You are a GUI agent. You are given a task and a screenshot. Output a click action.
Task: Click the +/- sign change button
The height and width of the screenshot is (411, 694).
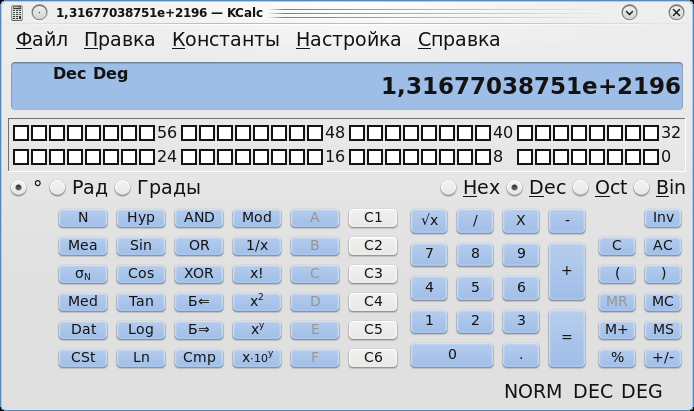point(663,357)
